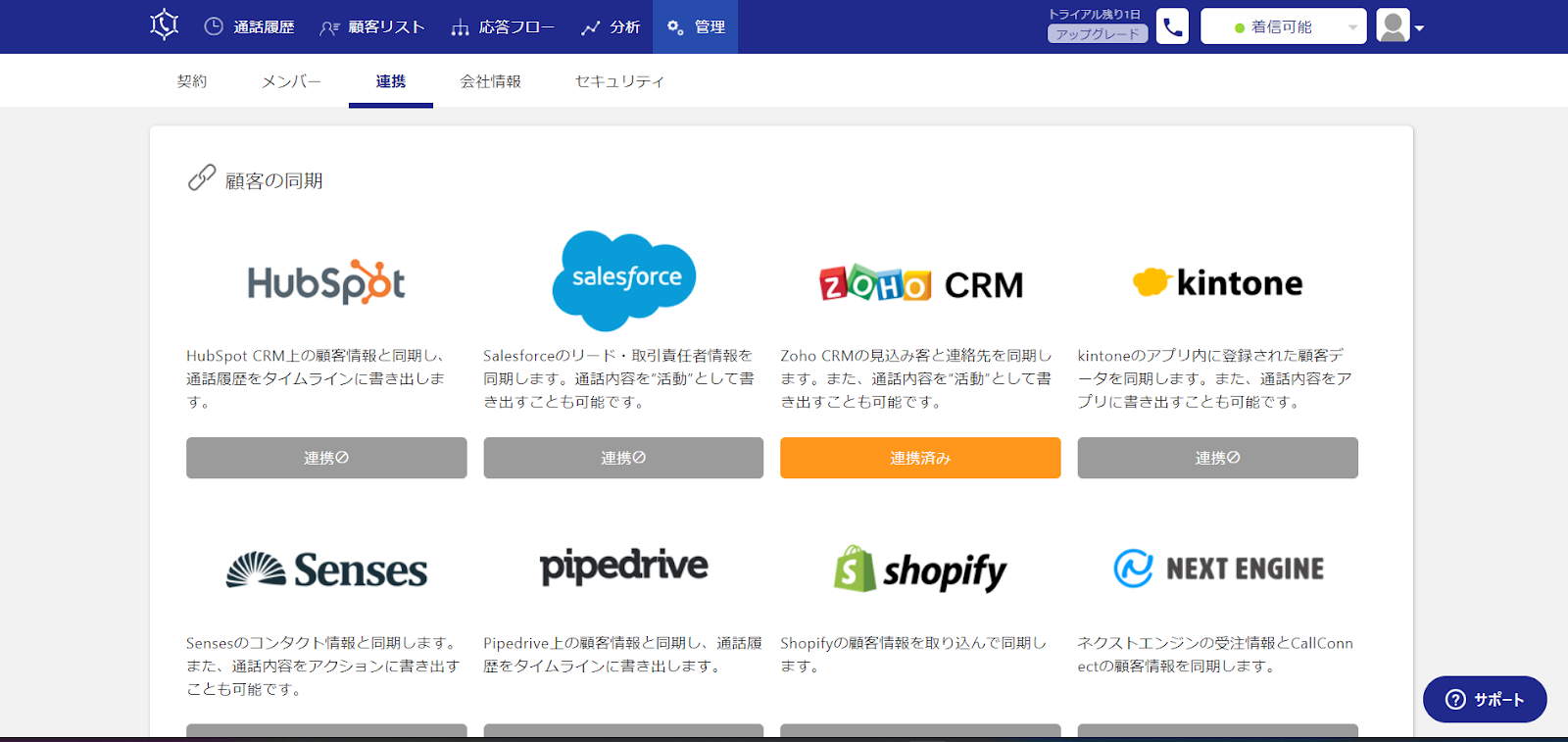1568x742 pixels.
Task: Click the orange 連携済み button for Zoho CRM
Action: point(920,458)
